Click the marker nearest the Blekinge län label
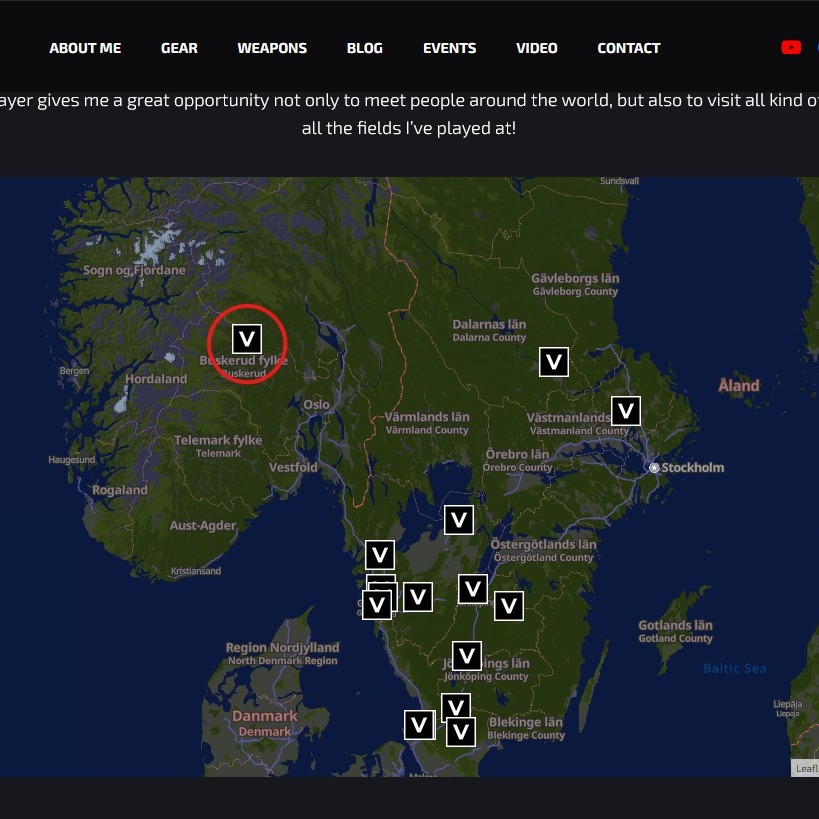 pos(461,732)
